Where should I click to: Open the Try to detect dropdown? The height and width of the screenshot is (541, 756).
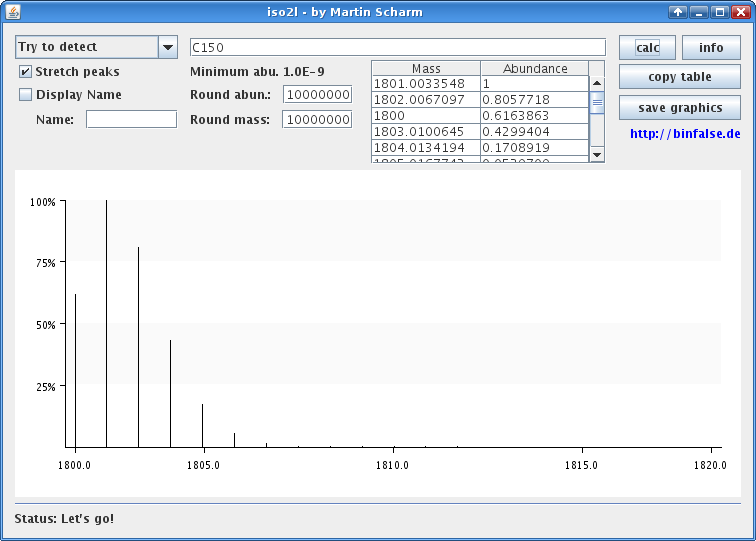(167, 48)
